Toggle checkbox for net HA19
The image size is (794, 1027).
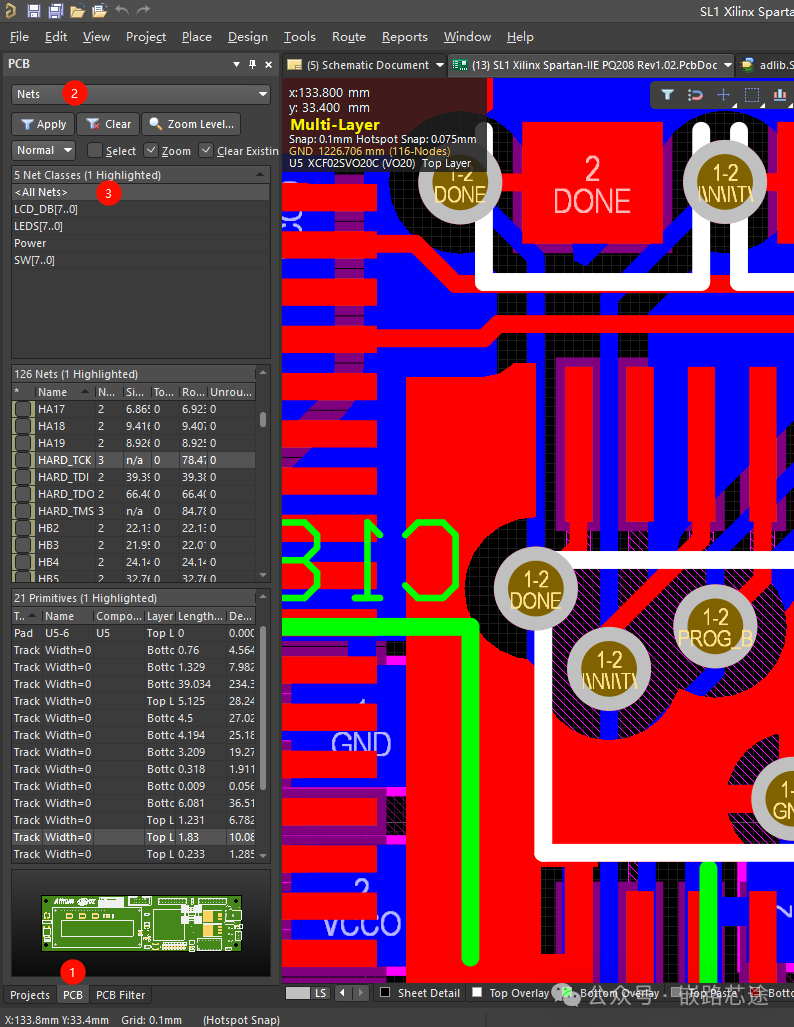click(x=24, y=443)
